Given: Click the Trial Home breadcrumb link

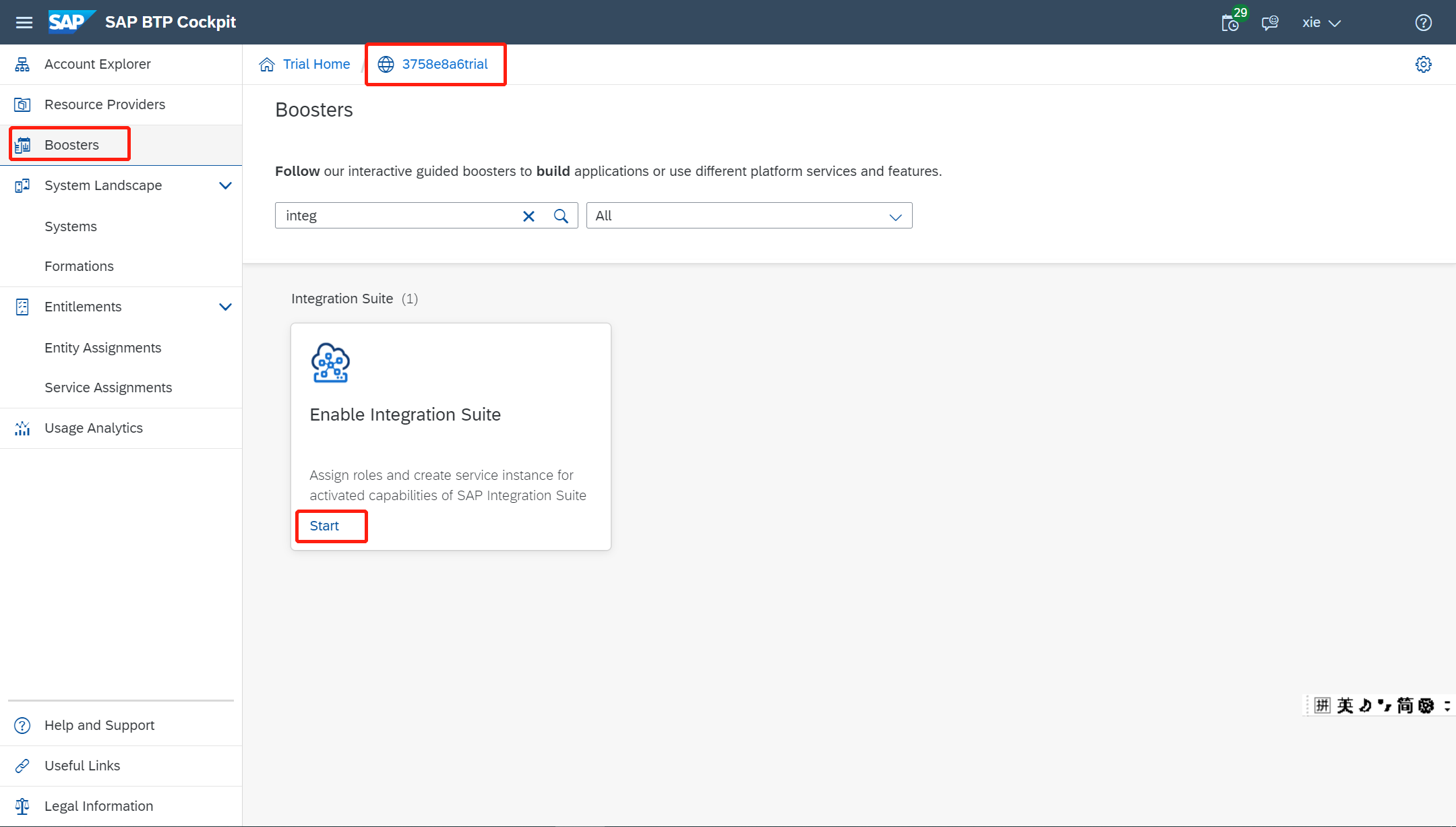Looking at the screenshot, I should [316, 64].
